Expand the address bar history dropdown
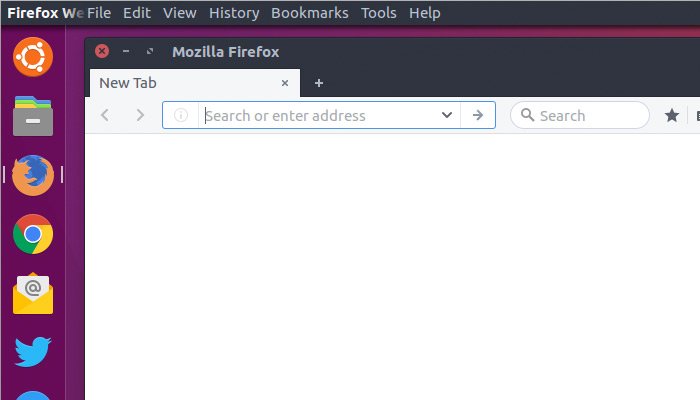700x400 pixels. click(x=446, y=115)
